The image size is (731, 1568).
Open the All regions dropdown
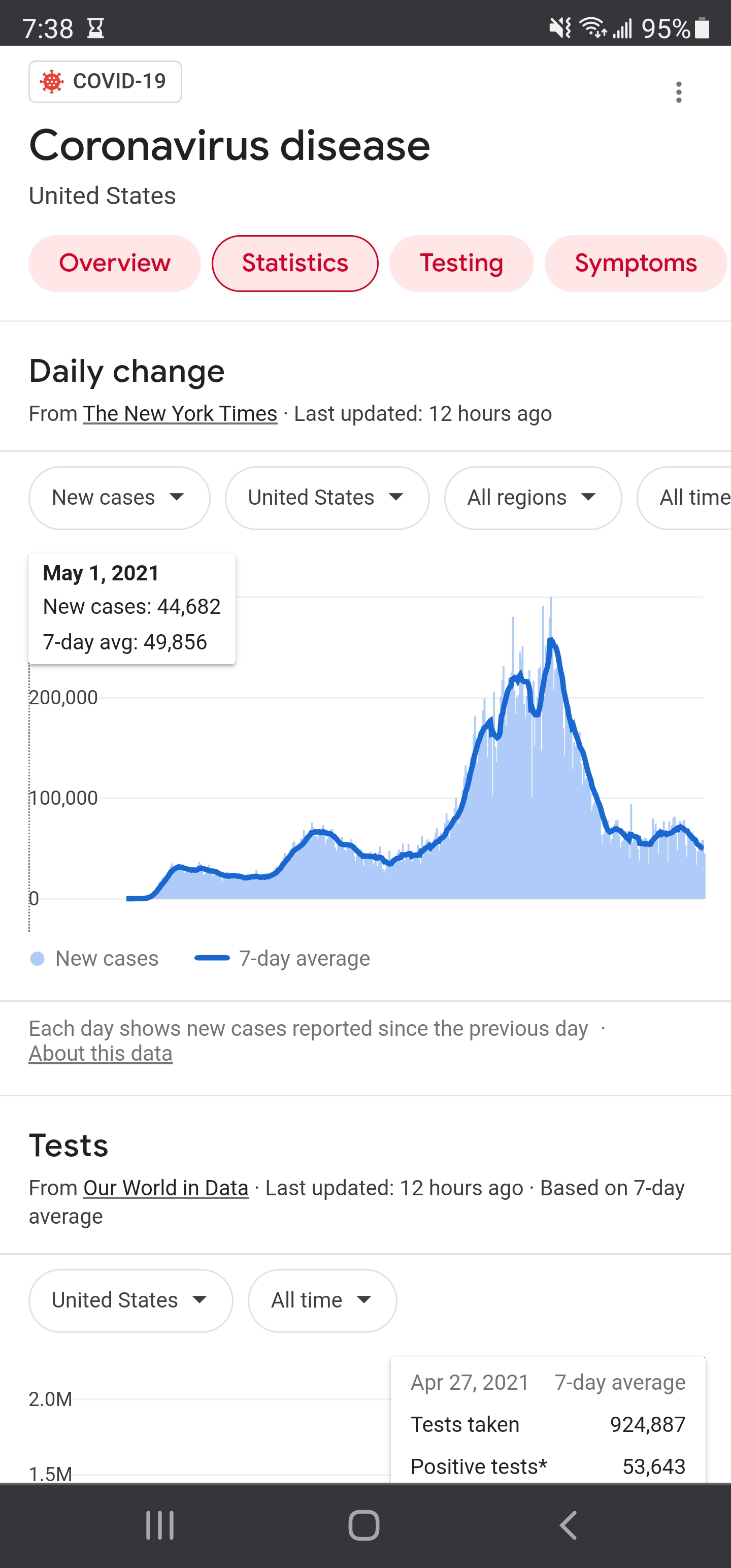[x=533, y=498]
